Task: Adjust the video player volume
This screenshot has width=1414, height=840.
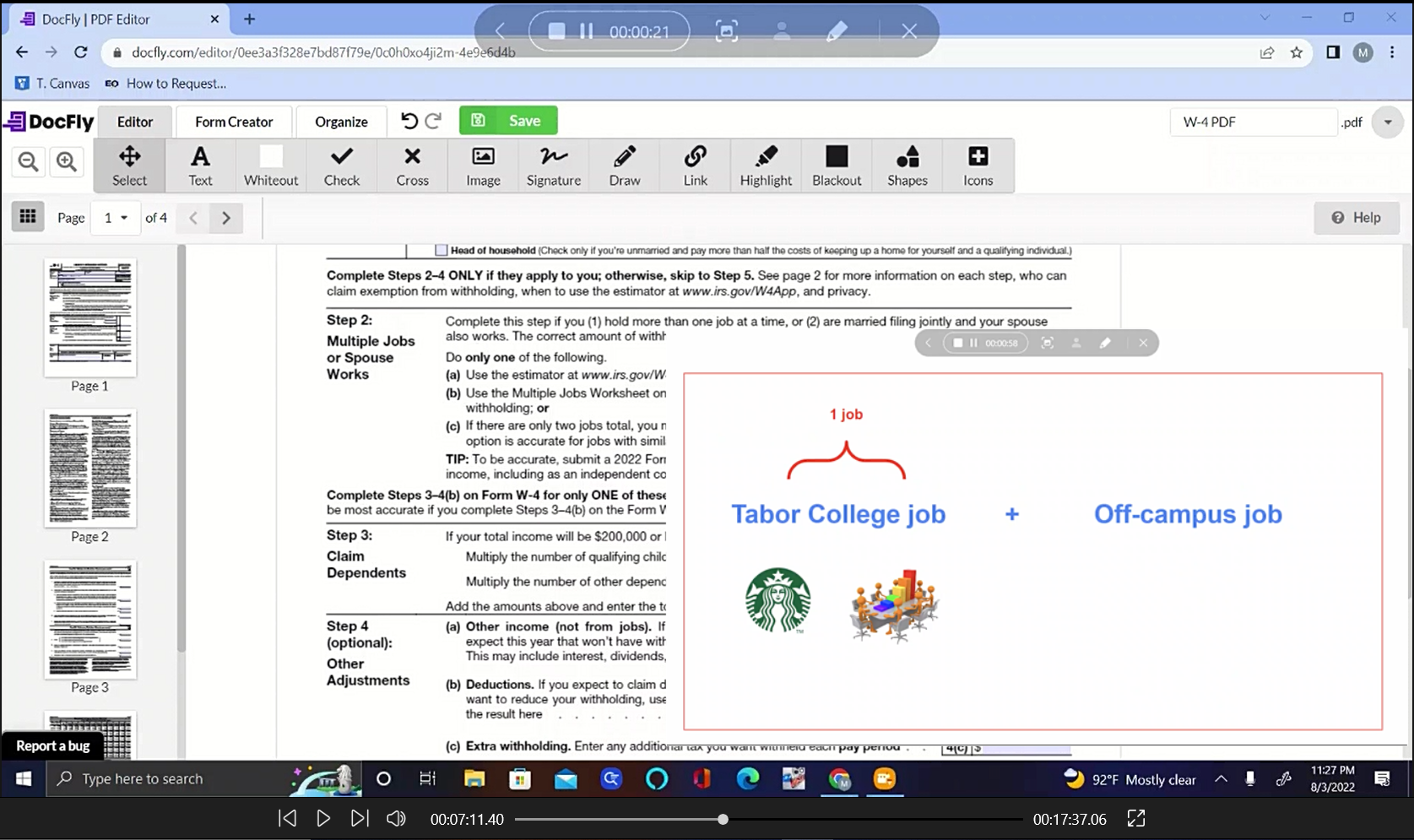Action: [396, 819]
